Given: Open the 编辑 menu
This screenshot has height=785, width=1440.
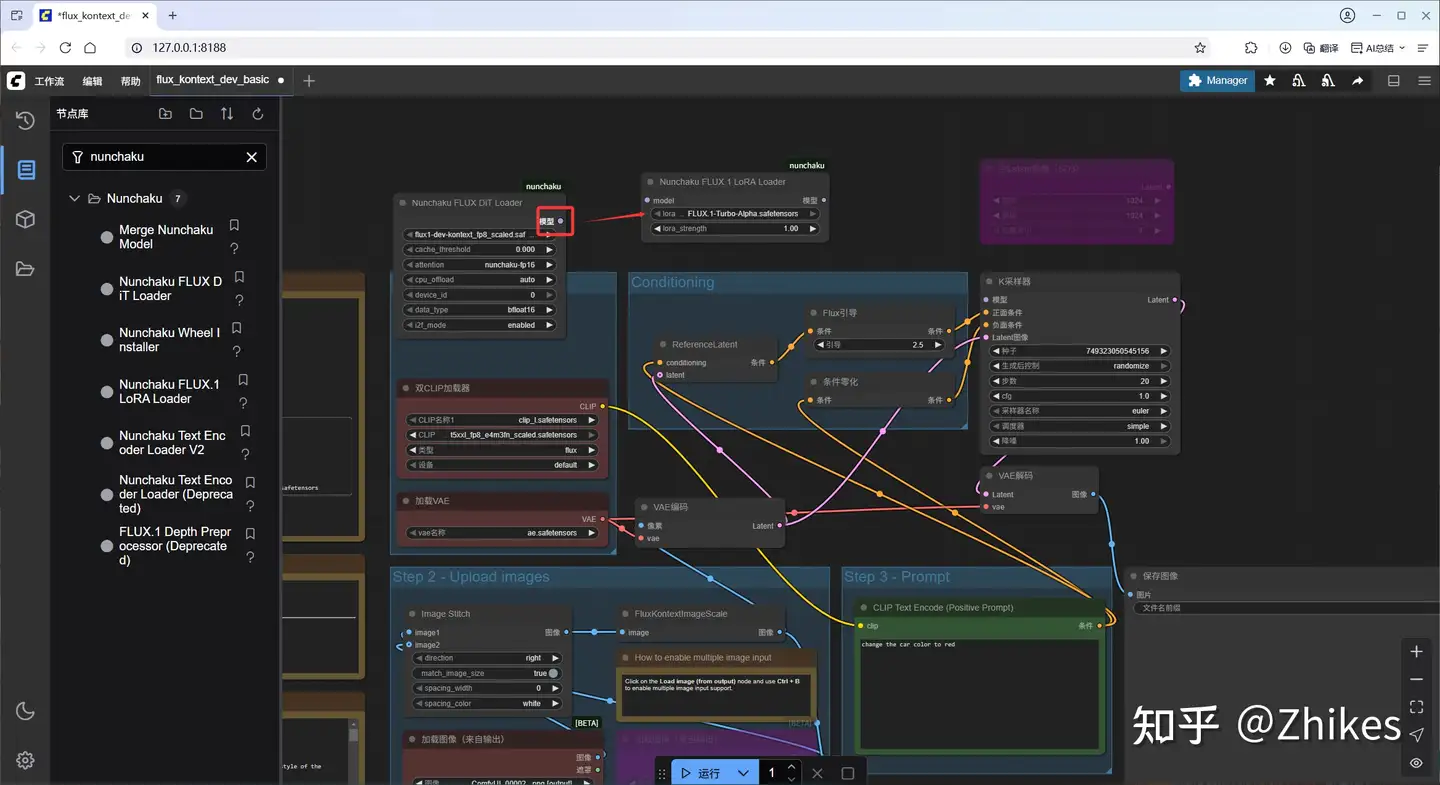Looking at the screenshot, I should click(92, 81).
